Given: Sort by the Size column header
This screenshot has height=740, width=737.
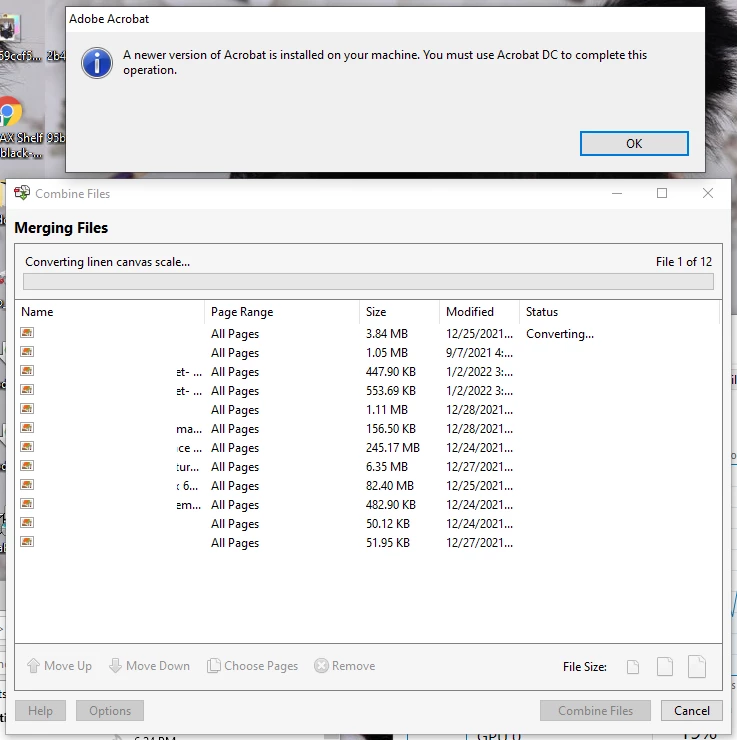Looking at the screenshot, I should (x=400, y=312).
